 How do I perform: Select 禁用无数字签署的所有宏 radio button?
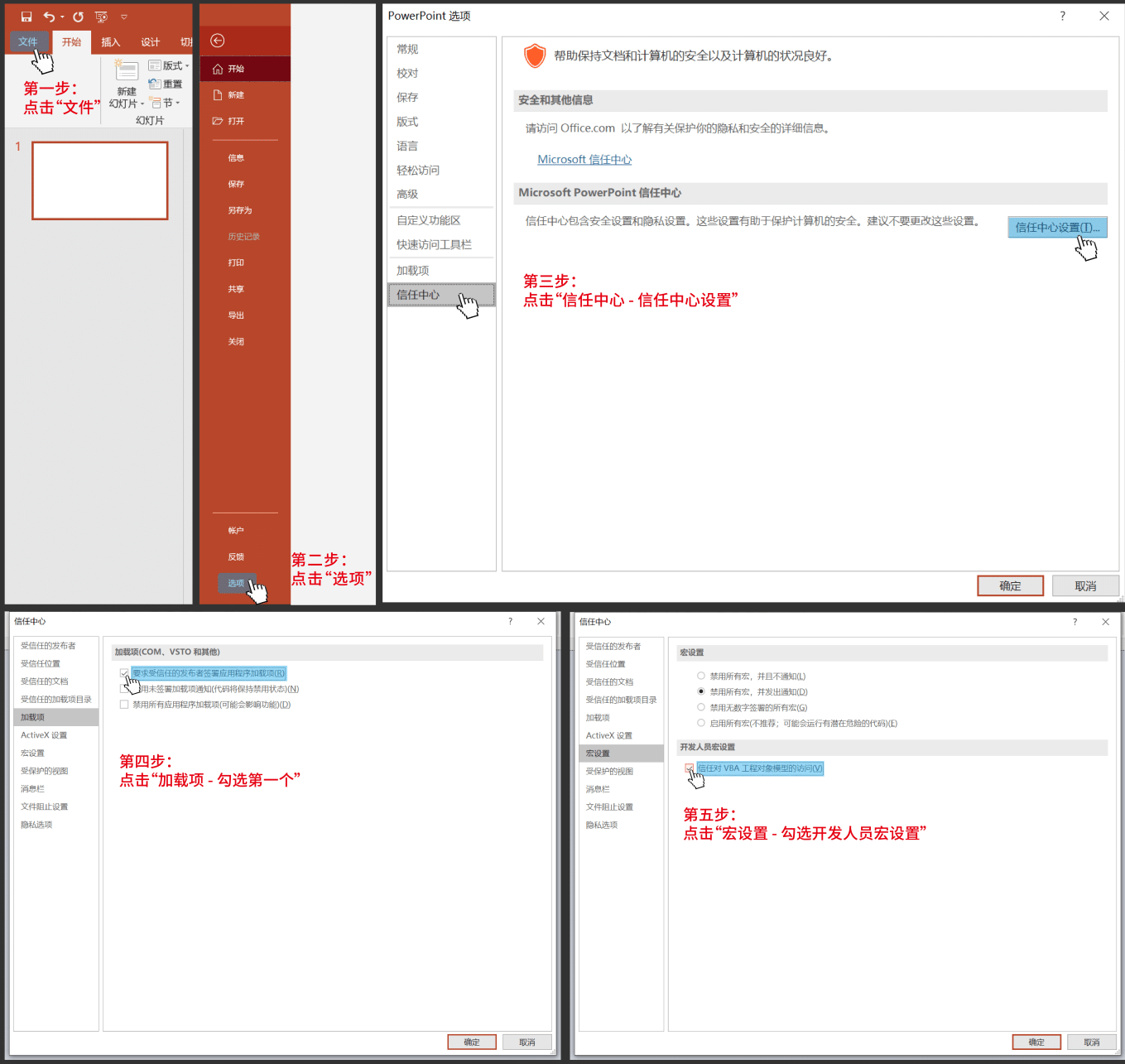[x=701, y=707]
